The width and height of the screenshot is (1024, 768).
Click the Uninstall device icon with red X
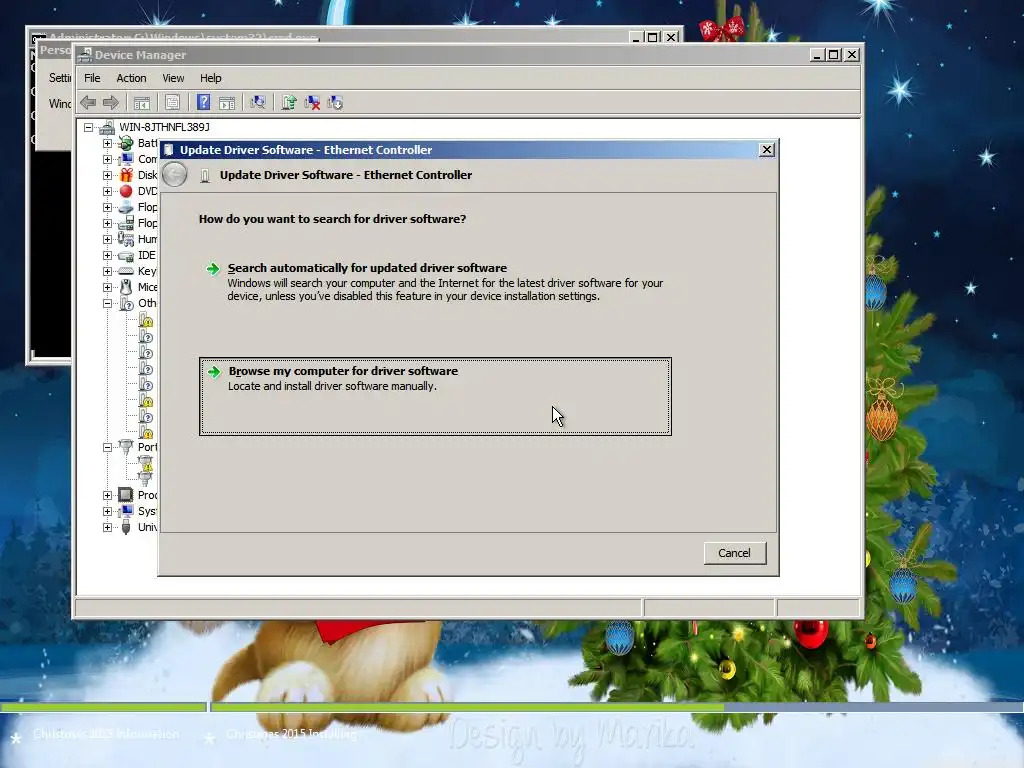pyautogui.click(x=312, y=103)
